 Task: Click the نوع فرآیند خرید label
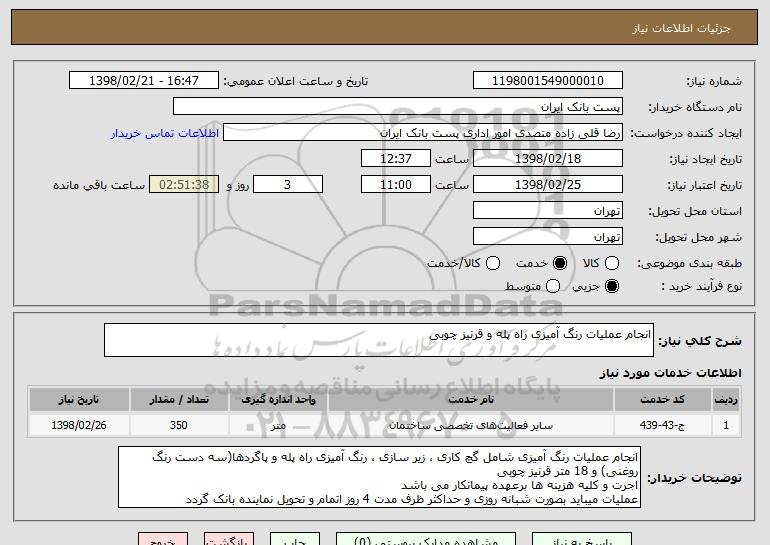(x=702, y=286)
